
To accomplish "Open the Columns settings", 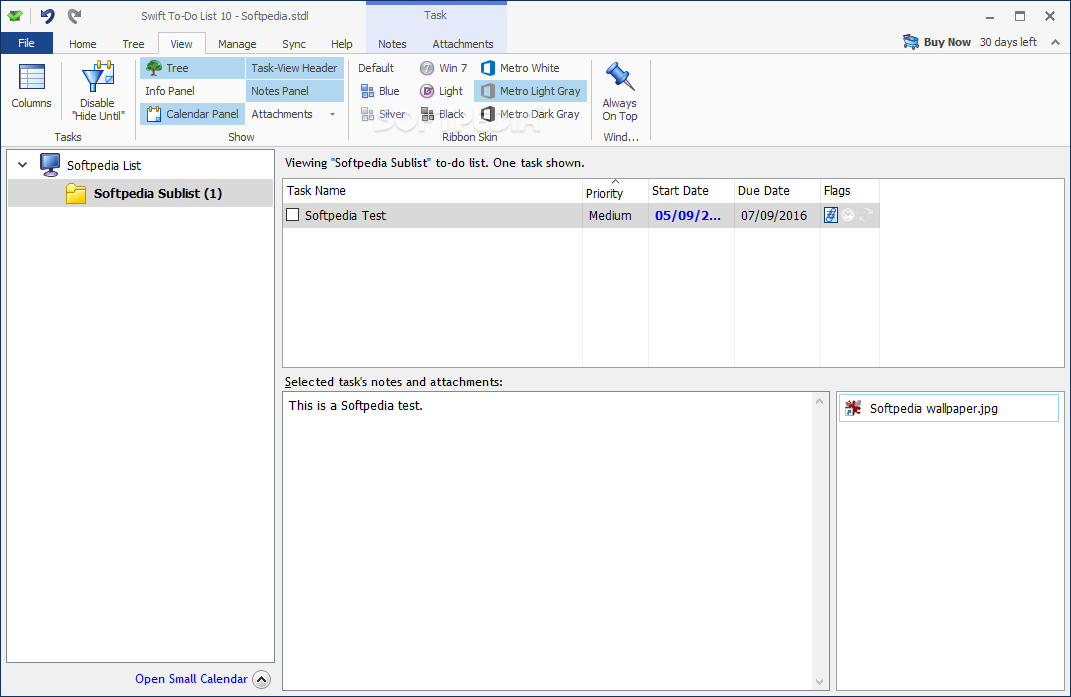I will (31, 86).
